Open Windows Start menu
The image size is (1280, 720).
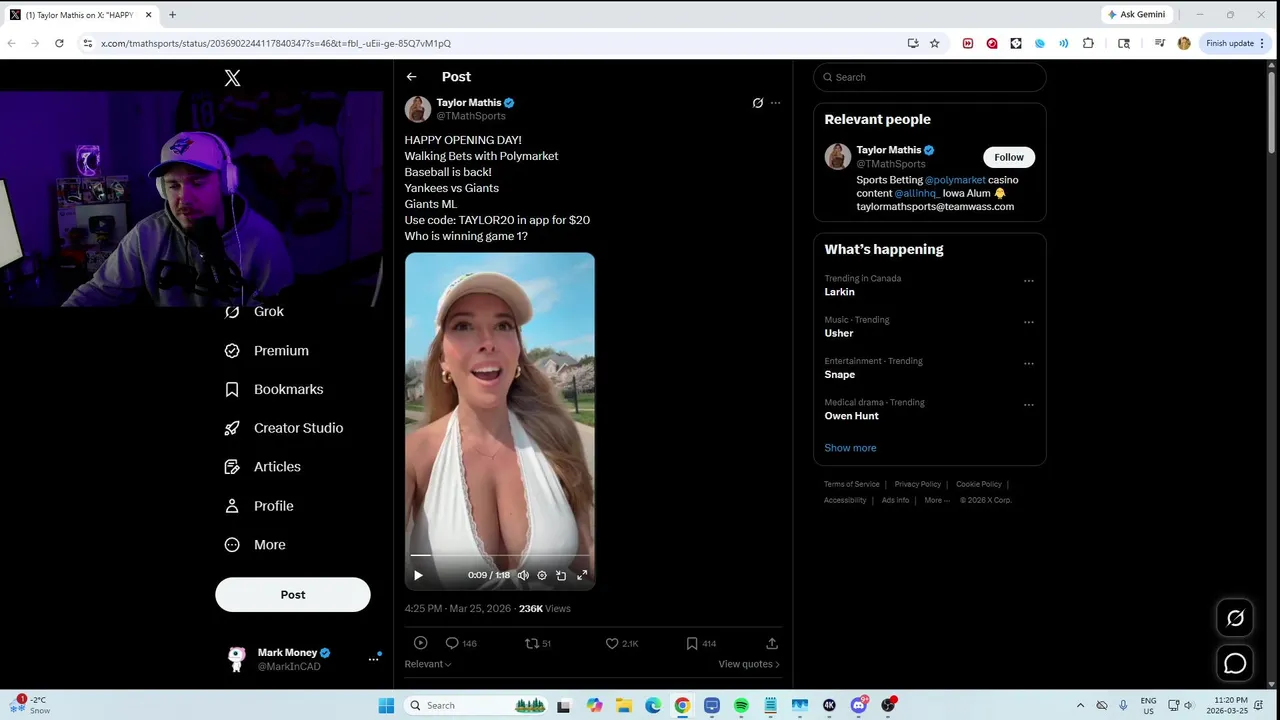(386, 705)
